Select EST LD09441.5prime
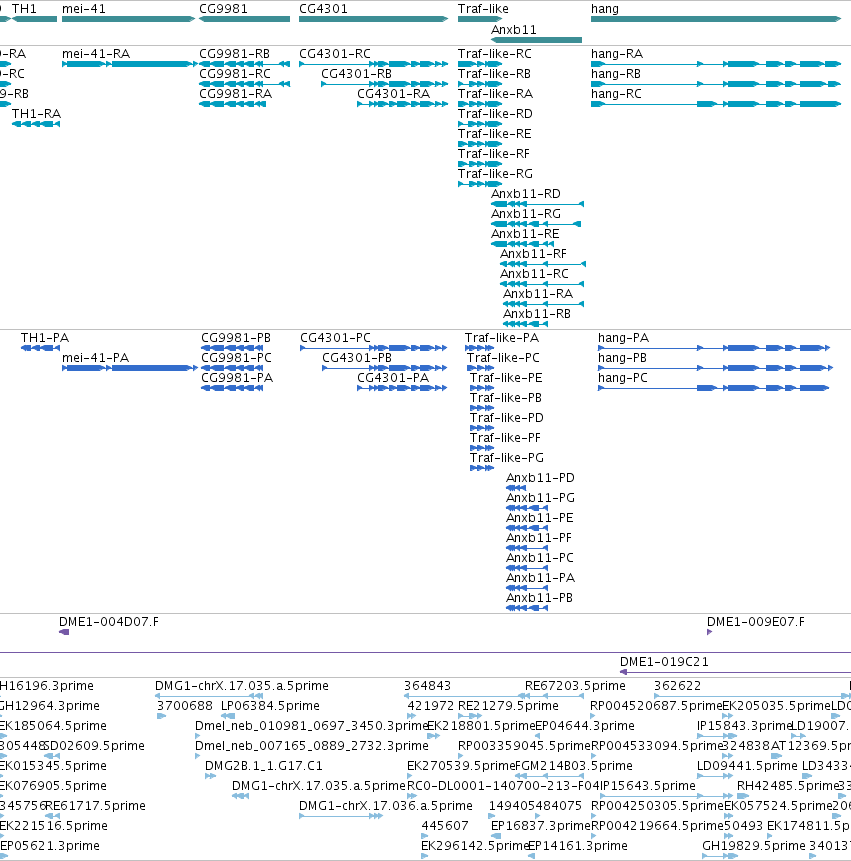Image resolution: width=851 pixels, height=861 pixels. (x=715, y=776)
